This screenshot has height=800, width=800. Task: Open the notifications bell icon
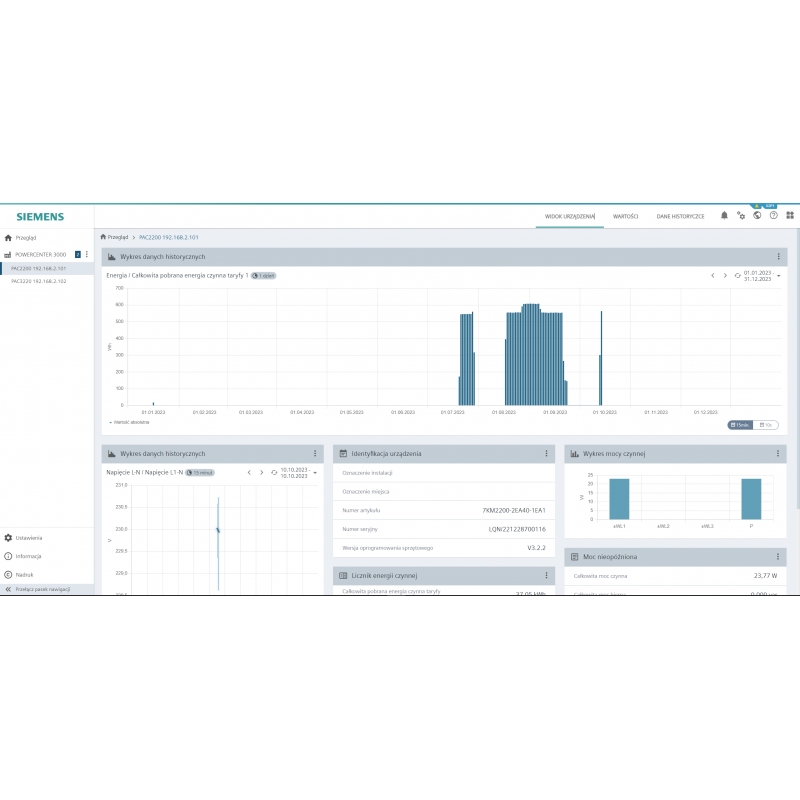(725, 215)
